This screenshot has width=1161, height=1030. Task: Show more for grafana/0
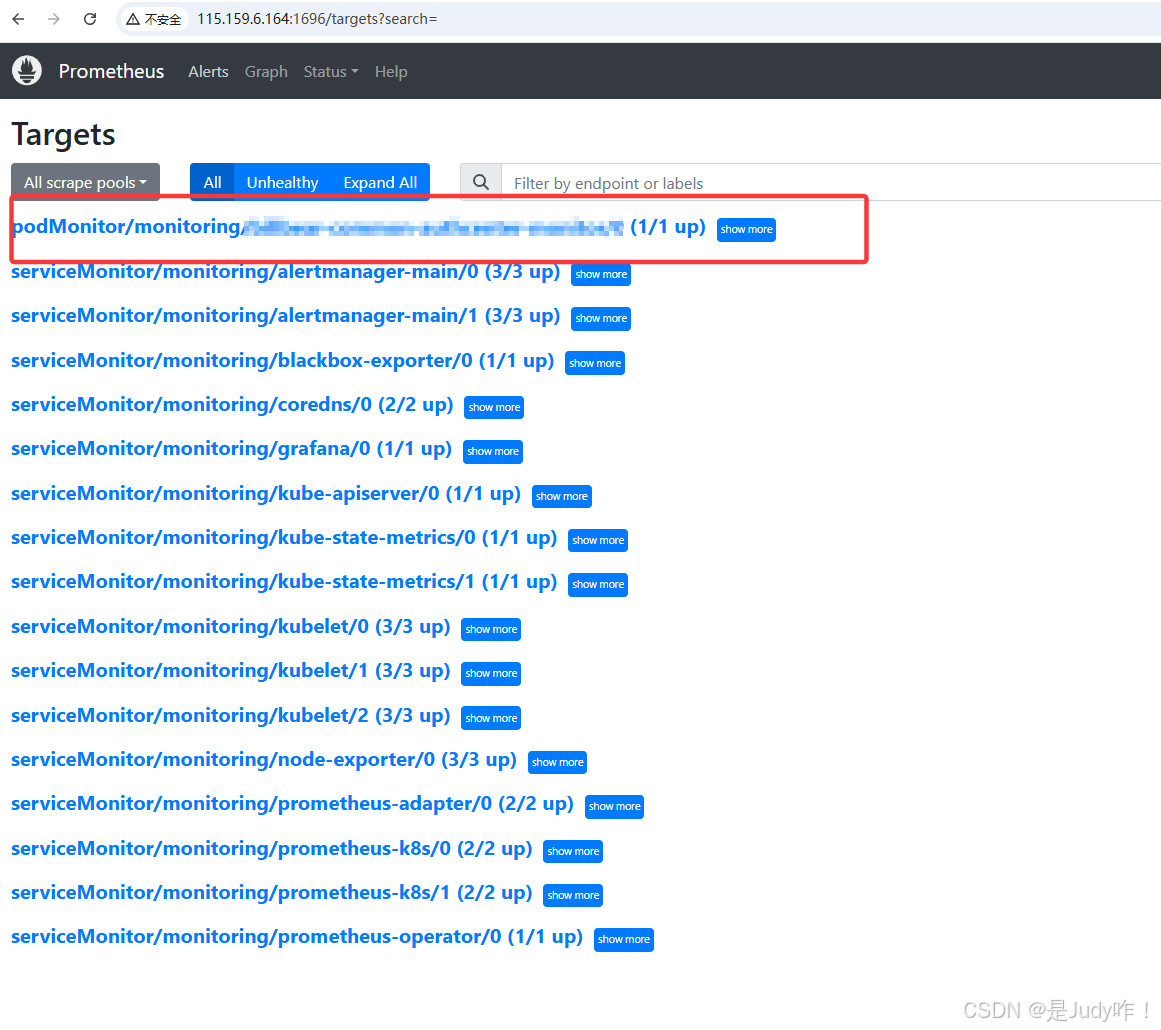click(493, 452)
